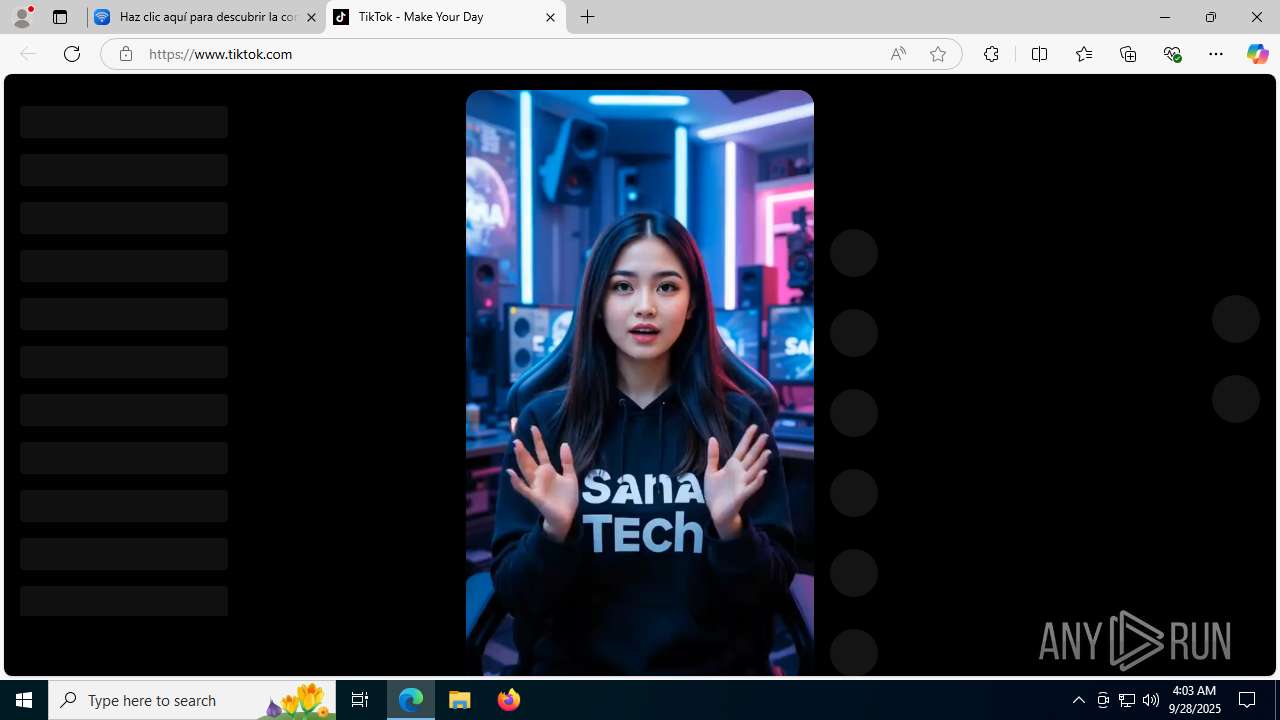Open the Favorites panel
This screenshot has height=720, width=1280.
(1084, 54)
